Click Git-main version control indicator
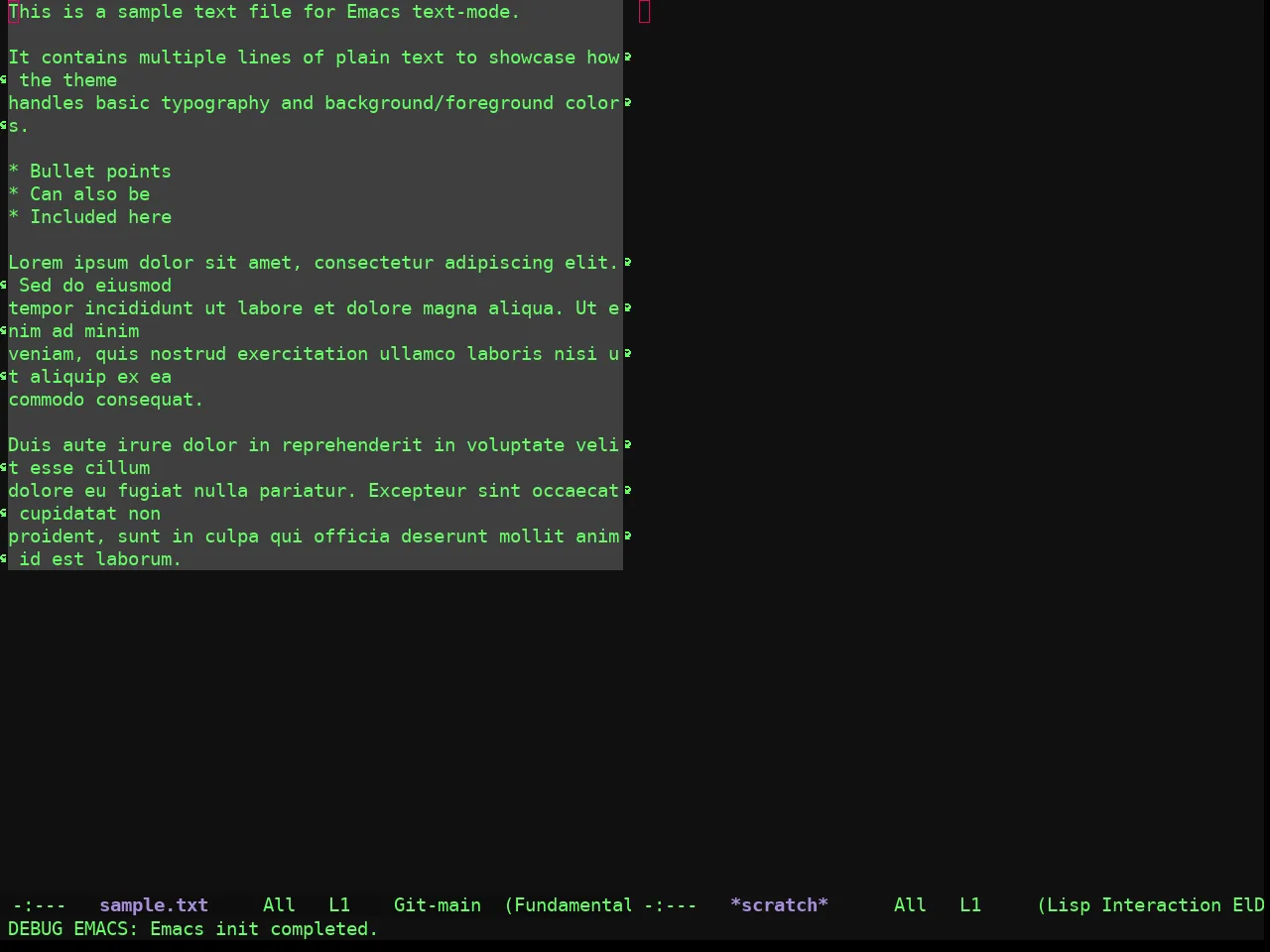The image size is (1270, 952). pos(438,905)
